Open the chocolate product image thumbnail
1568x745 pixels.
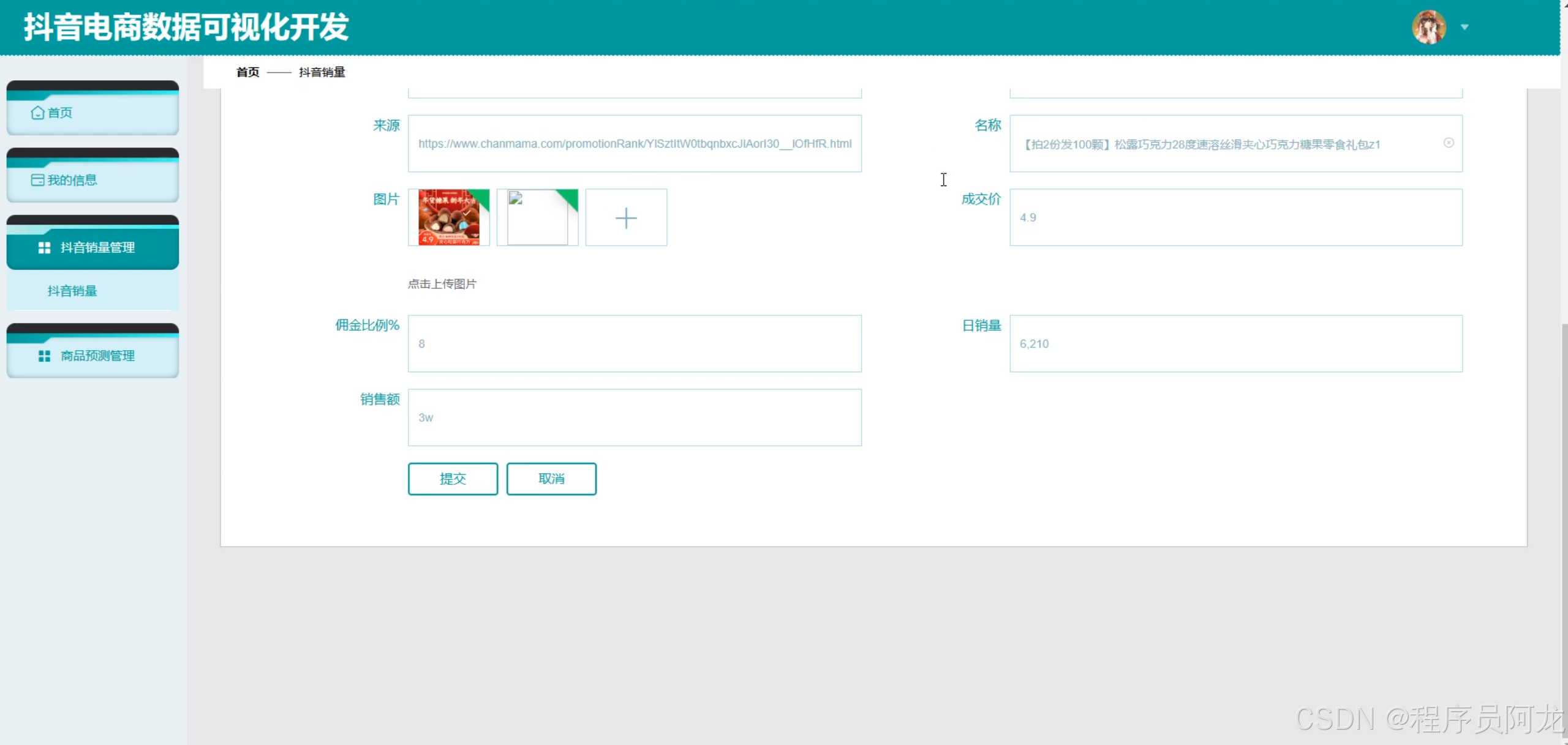point(449,218)
